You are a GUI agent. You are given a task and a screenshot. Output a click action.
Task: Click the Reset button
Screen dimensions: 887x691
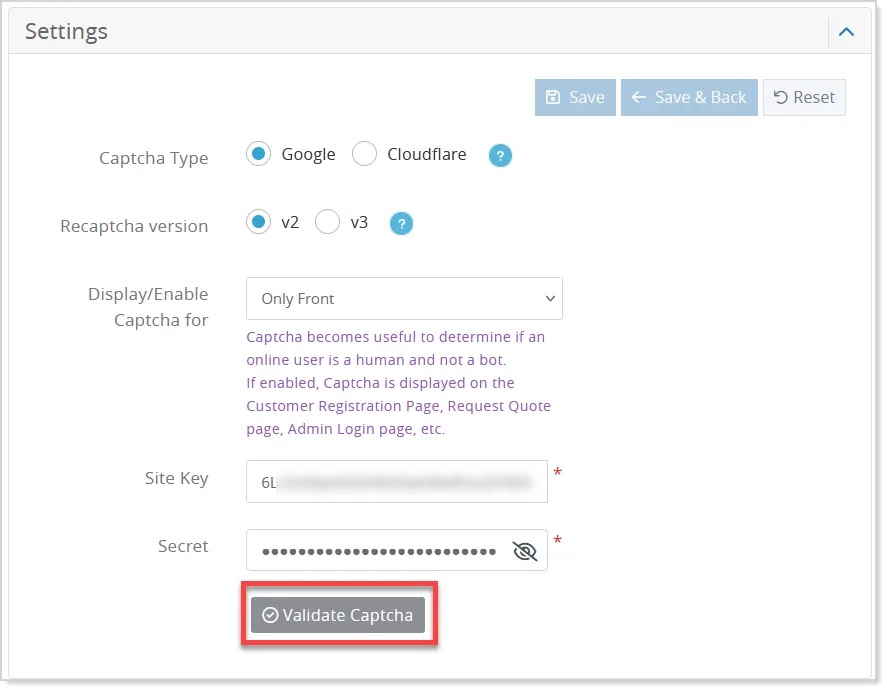[804, 97]
